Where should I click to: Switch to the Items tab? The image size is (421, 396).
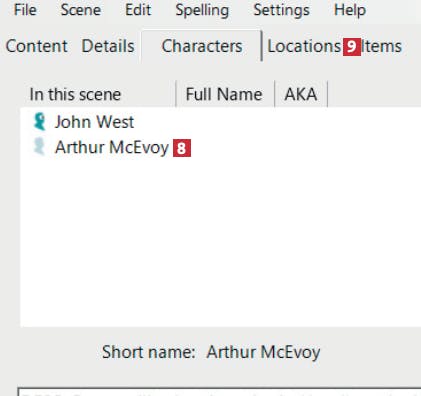(x=382, y=46)
